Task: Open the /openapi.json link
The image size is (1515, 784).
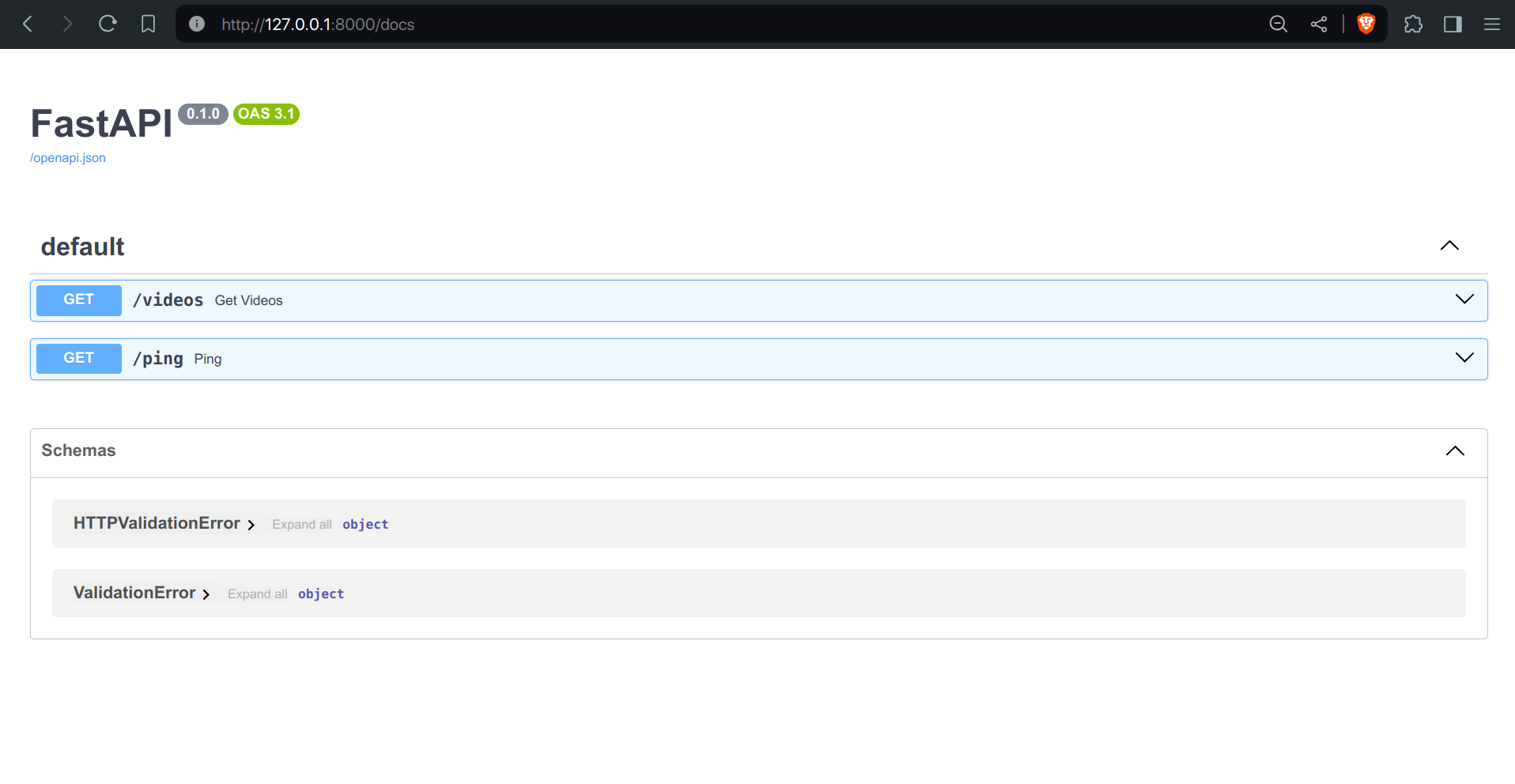Action: pyautogui.click(x=68, y=158)
